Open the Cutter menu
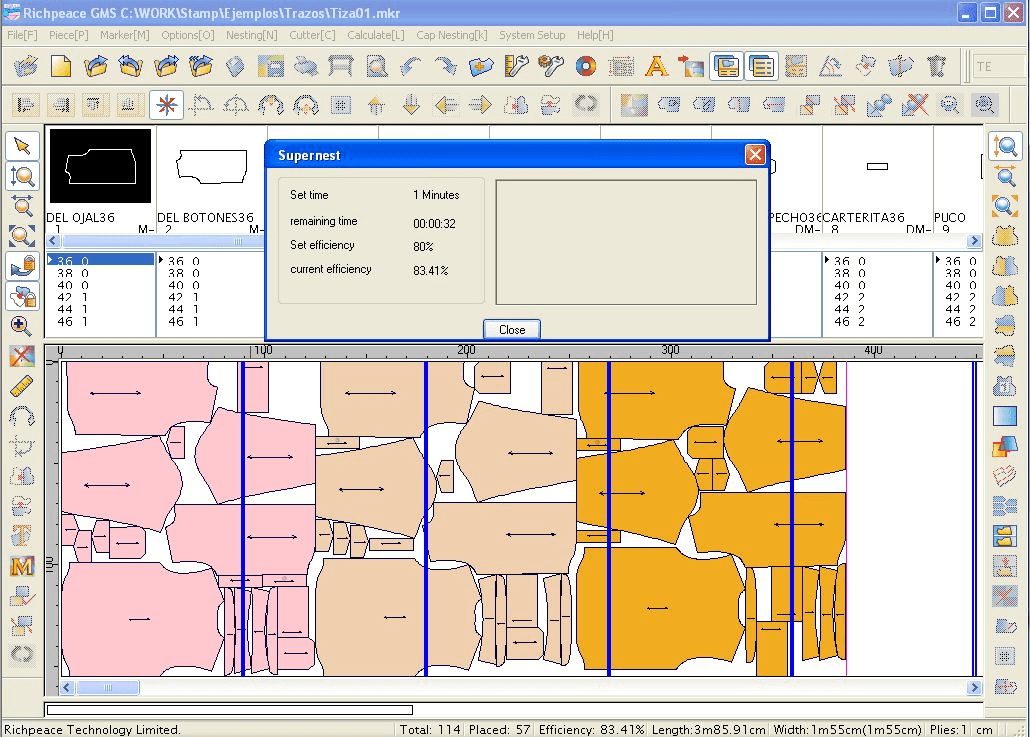Screen dimensions: 1030x737 tap(312, 35)
